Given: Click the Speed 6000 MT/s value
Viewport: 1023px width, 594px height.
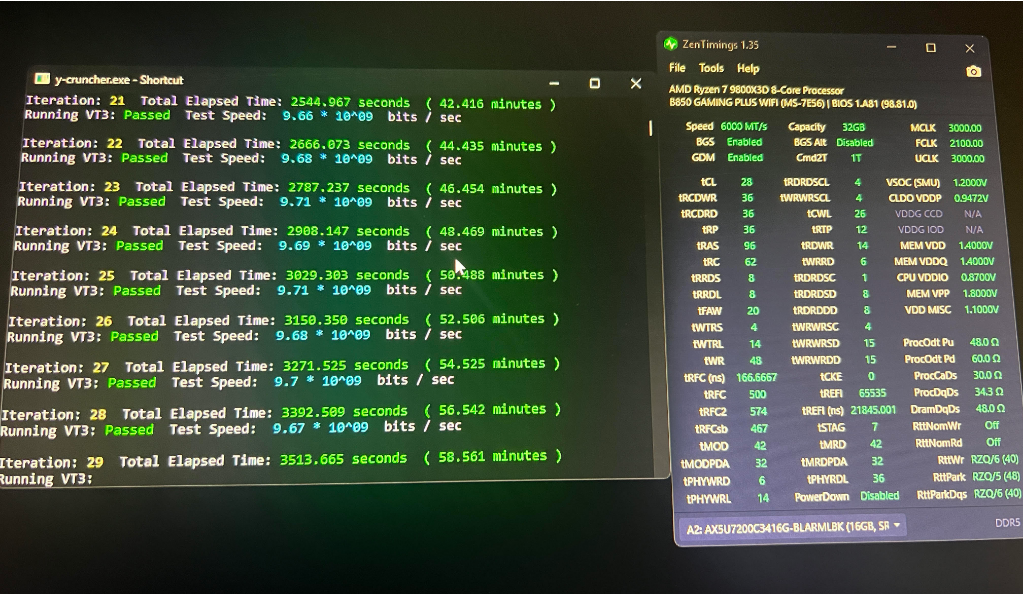Looking at the screenshot, I should 744,127.
